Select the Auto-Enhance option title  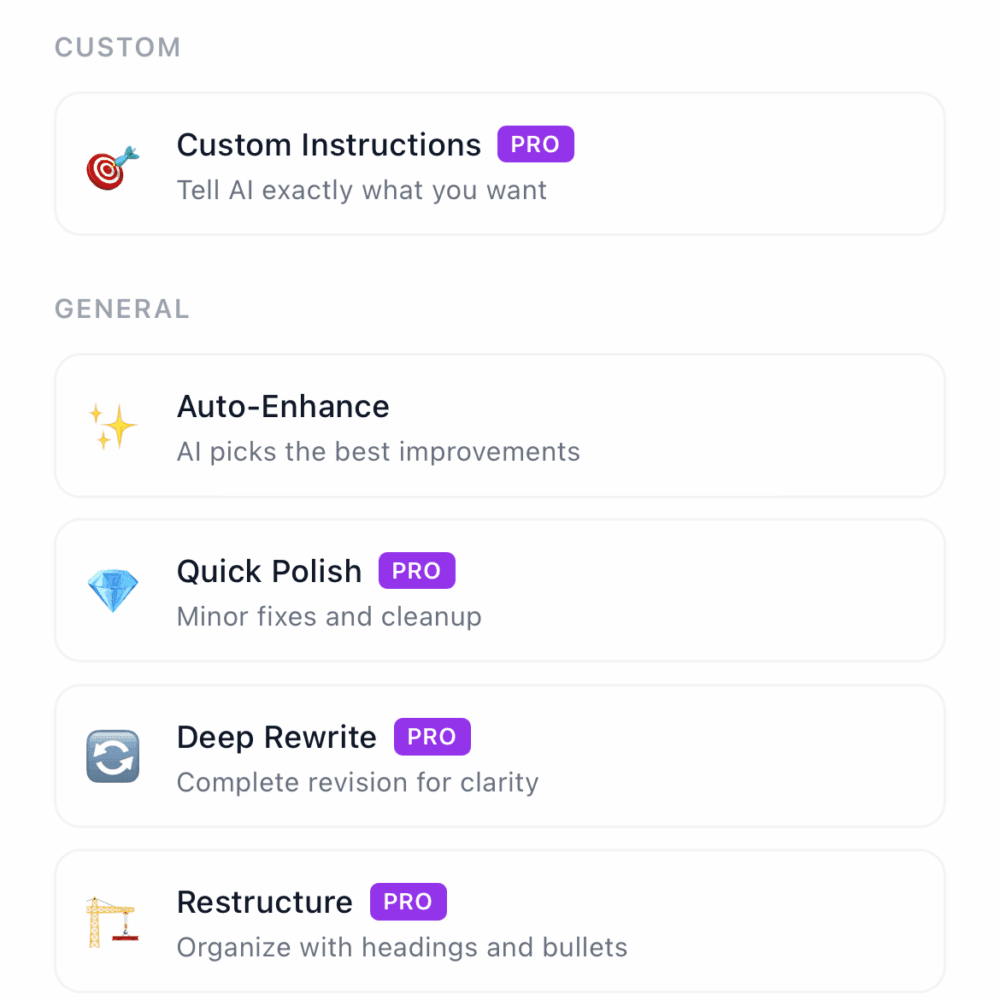283,407
